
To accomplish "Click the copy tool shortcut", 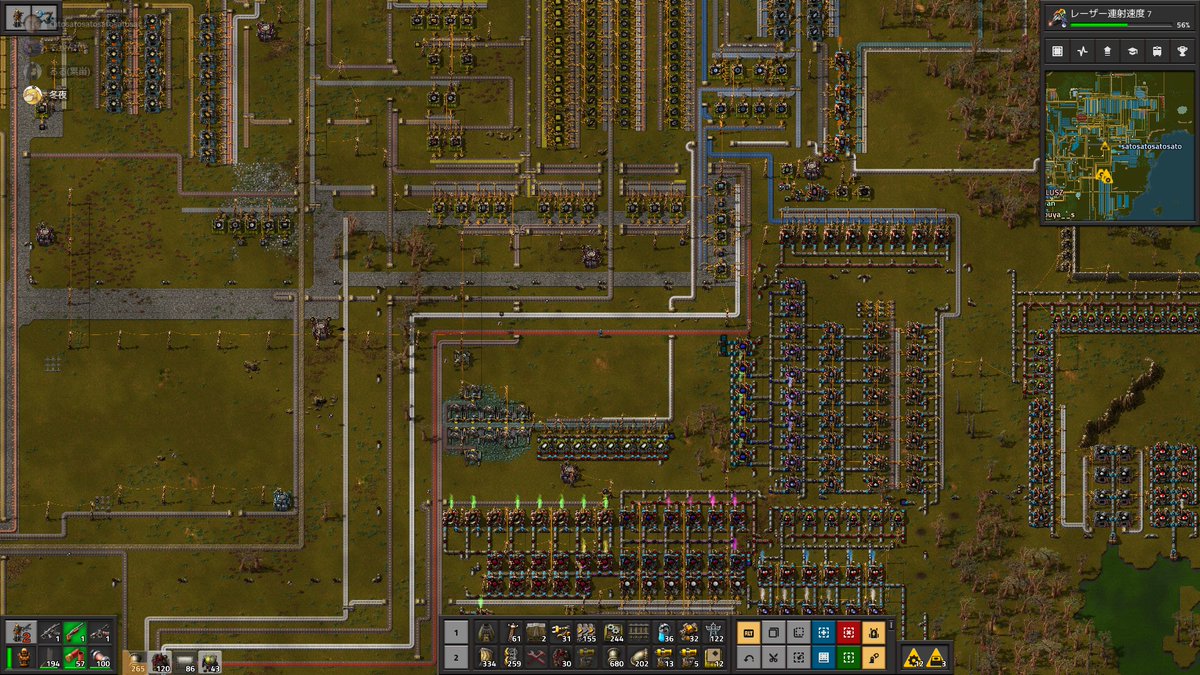I will [x=774, y=632].
